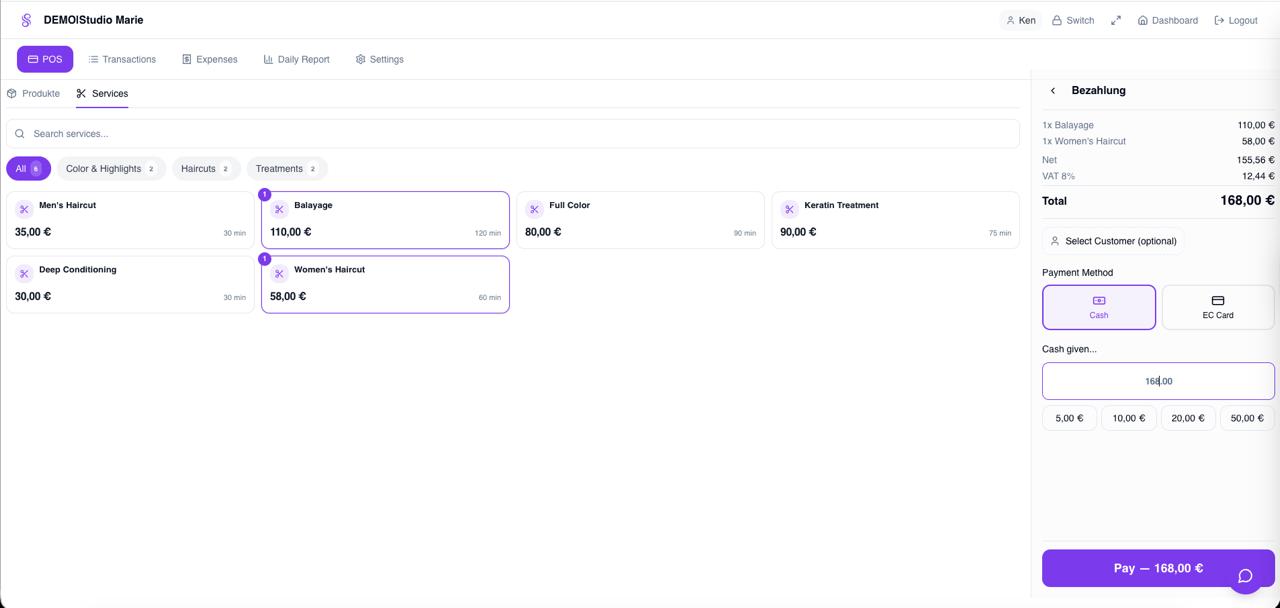Viewport: 1280px width, 608px height.
Task: Add Deep Conditioning service to cart
Action: [130, 284]
